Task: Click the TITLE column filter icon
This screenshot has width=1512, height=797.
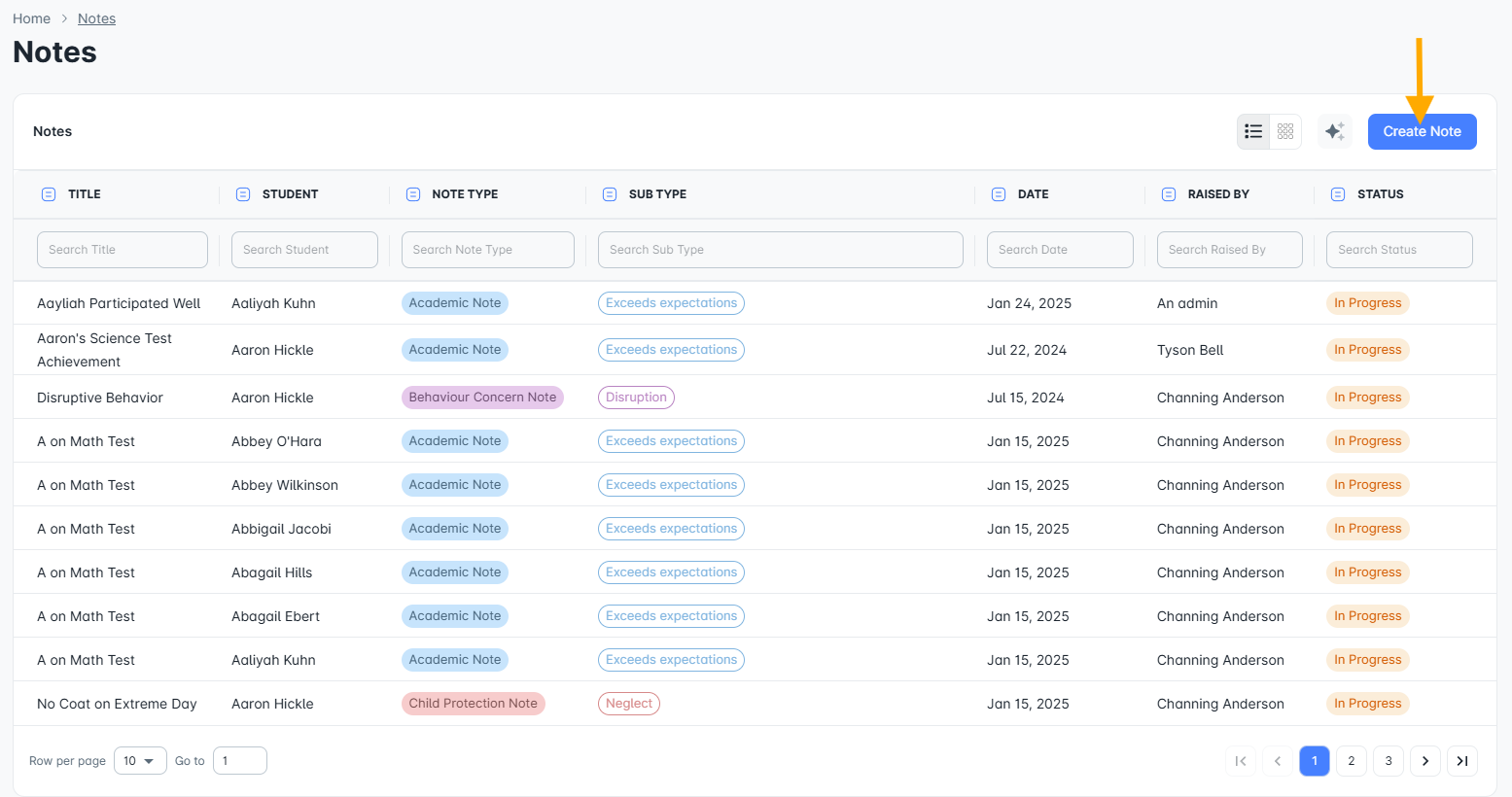Action: 49,194
